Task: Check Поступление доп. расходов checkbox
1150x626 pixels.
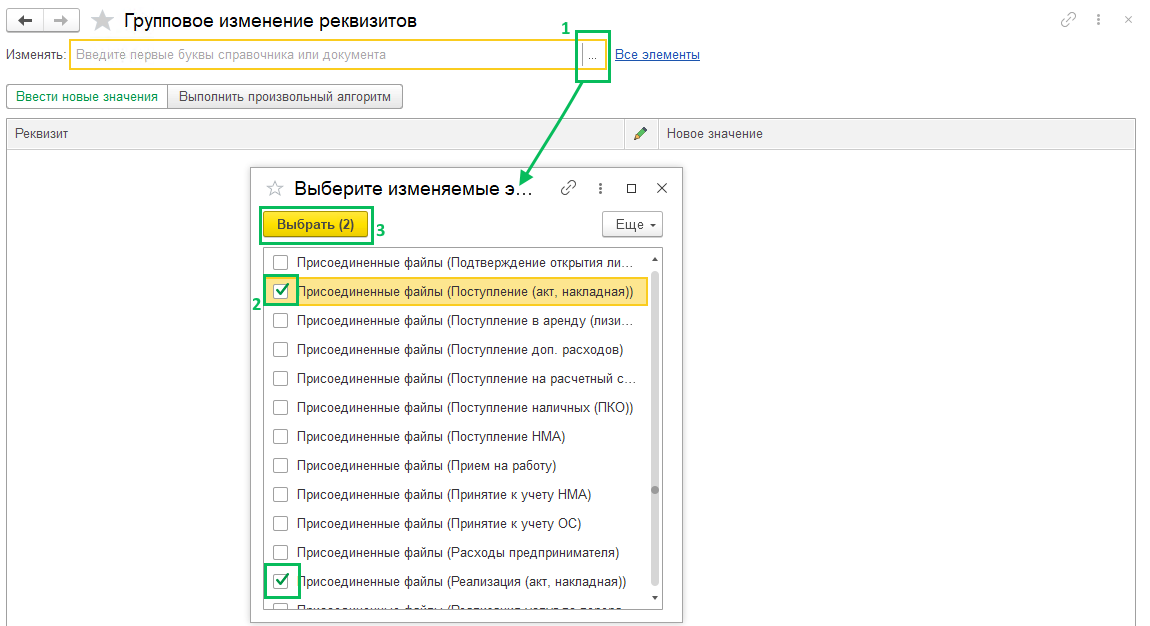Action: [280, 350]
